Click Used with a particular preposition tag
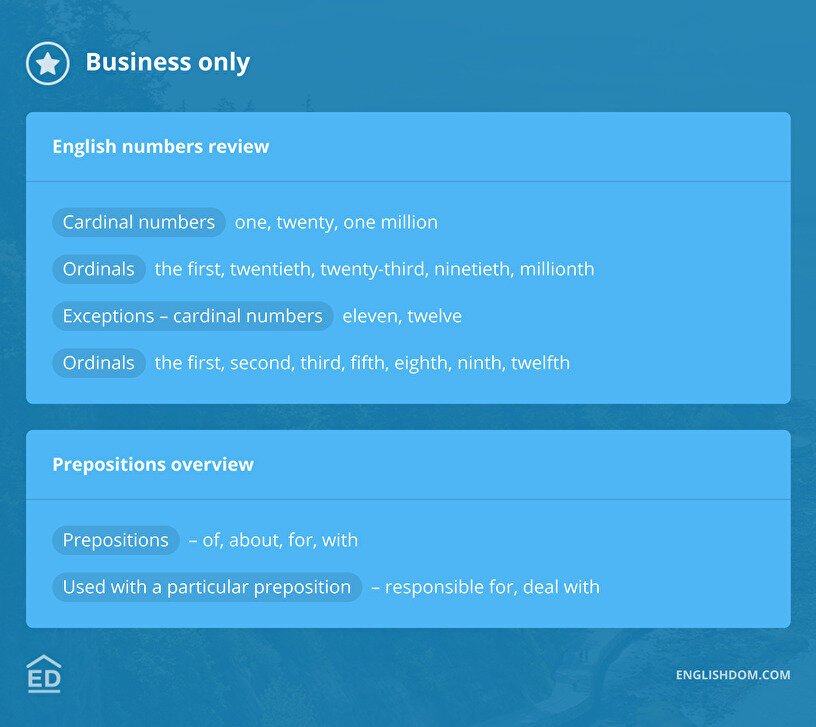Screen dimensions: 816x727 207,587
